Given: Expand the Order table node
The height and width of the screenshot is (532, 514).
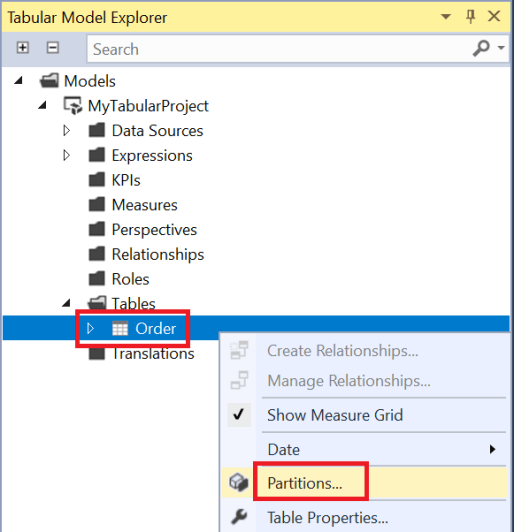Looking at the screenshot, I should tap(90, 328).
